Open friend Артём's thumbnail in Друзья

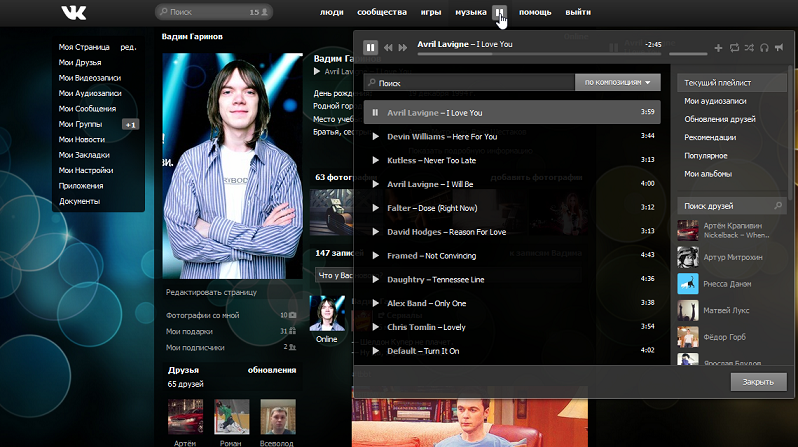185,416
